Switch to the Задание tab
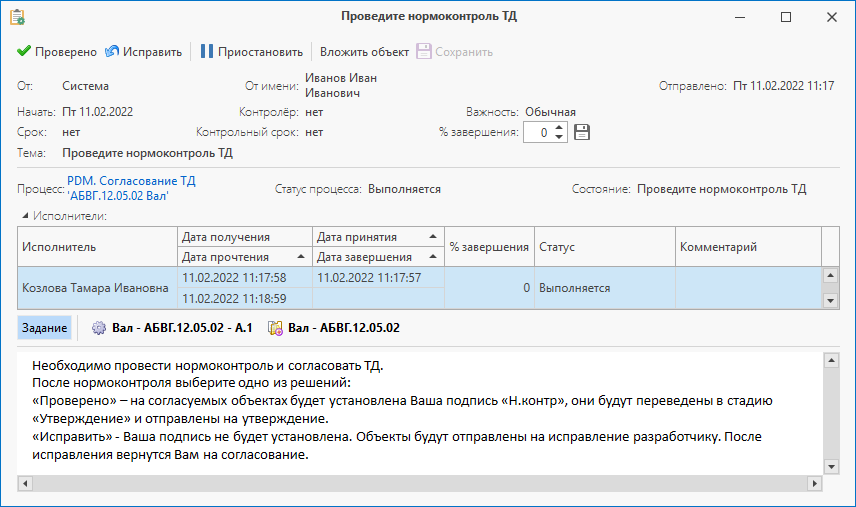 (44, 328)
